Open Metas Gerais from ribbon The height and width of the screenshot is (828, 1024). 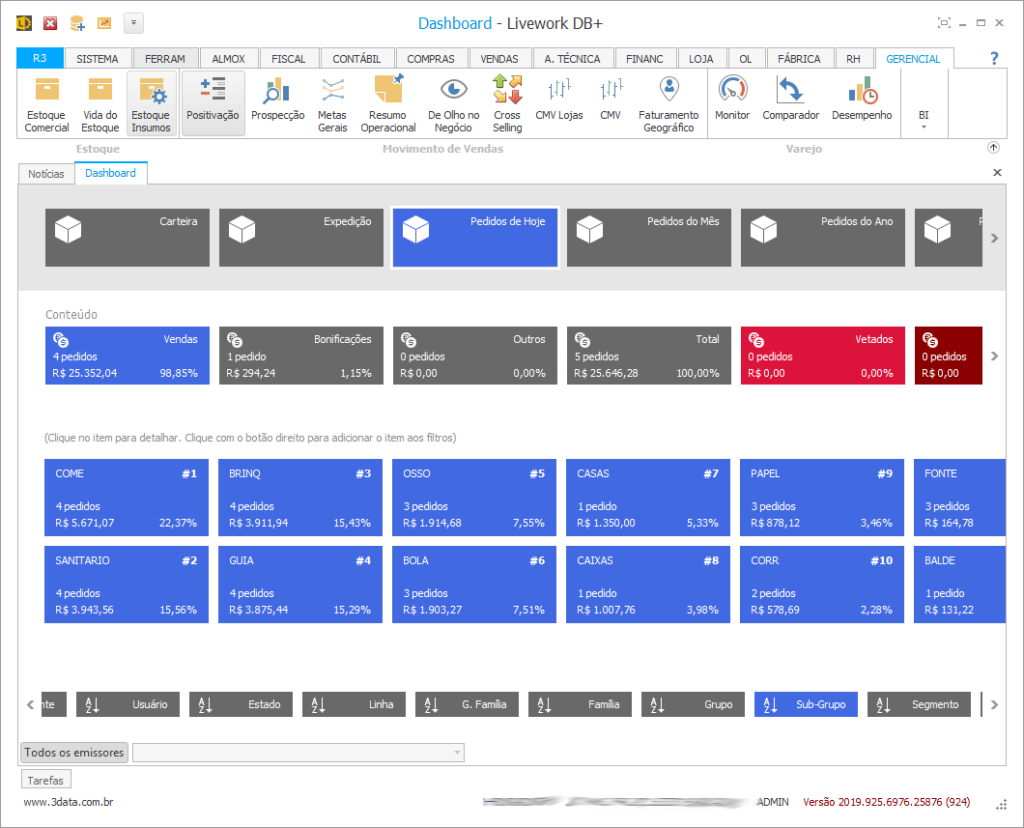pyautogui.click(x=332, y=104)
